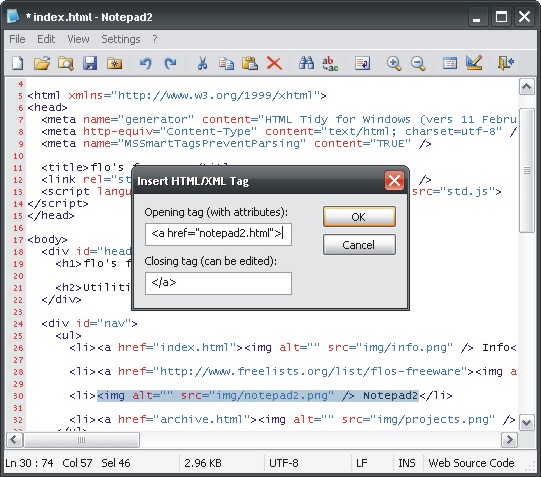Viewport: 541px width, 477px height.
Task: Click the </head> tag on line 15
Action: coord(51,216)
